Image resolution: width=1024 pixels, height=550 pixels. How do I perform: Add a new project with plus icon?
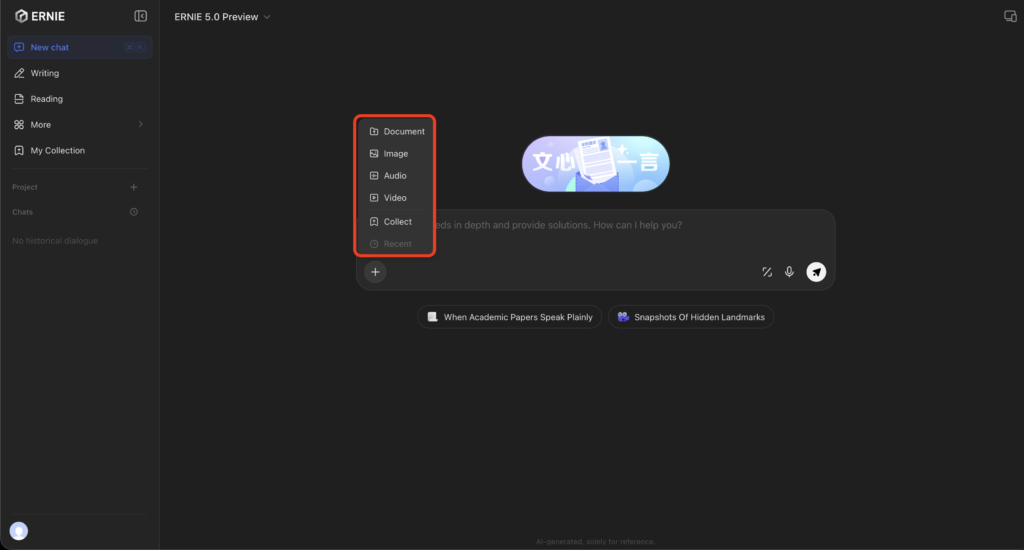134,187
